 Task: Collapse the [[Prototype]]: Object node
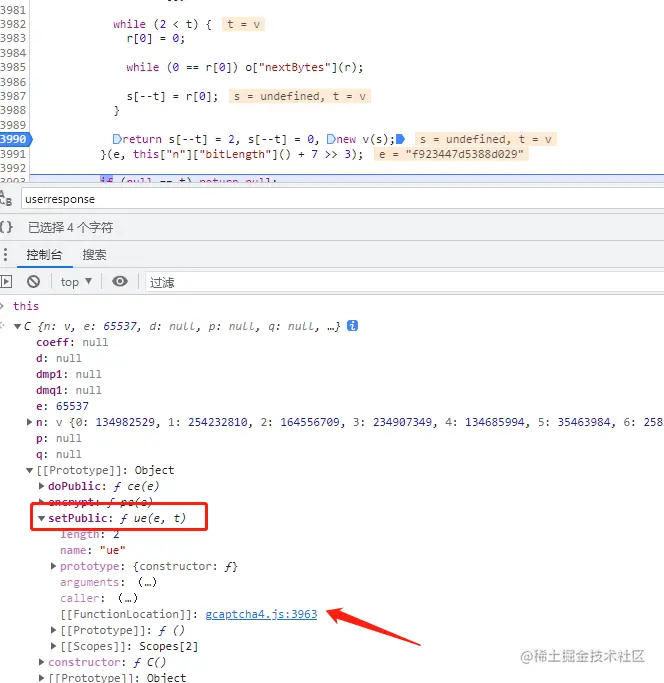pos(29,470)
